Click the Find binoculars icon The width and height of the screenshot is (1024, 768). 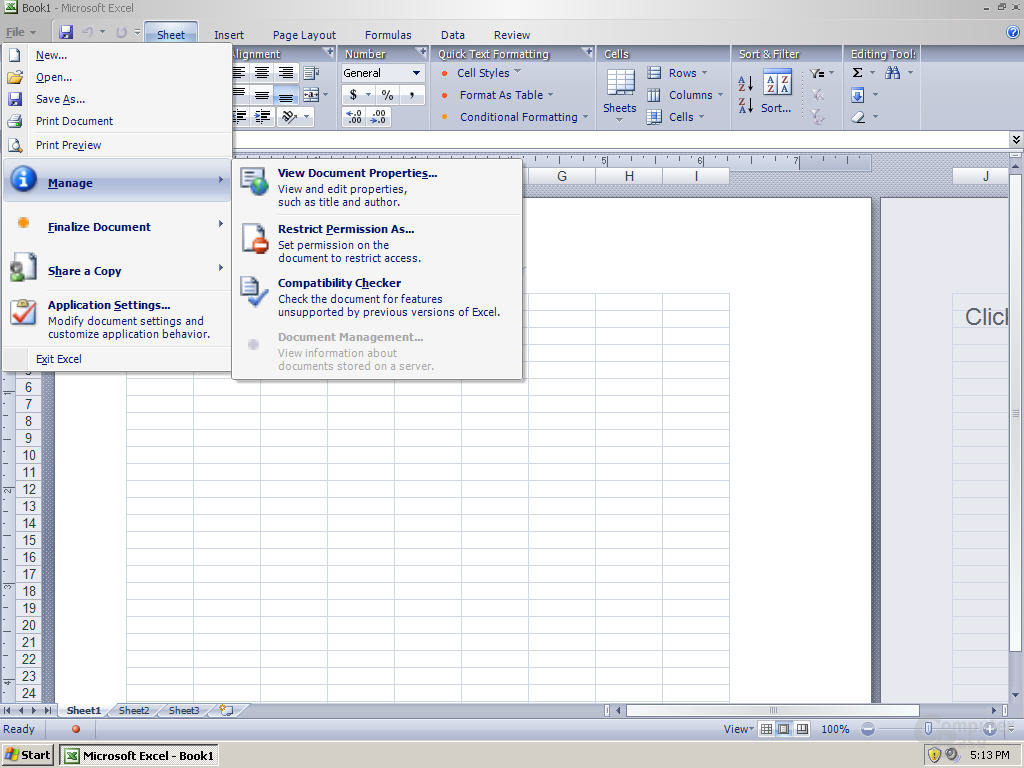click(892, 73)
